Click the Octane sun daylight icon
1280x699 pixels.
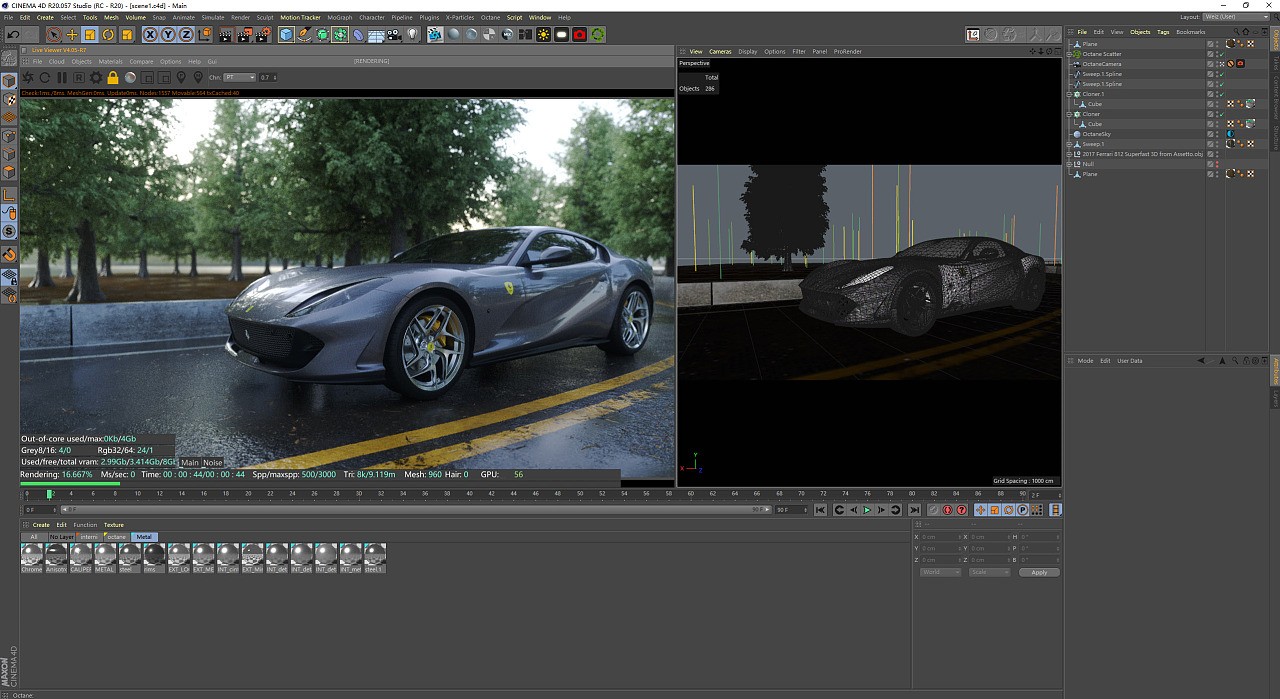click(544, 35)
